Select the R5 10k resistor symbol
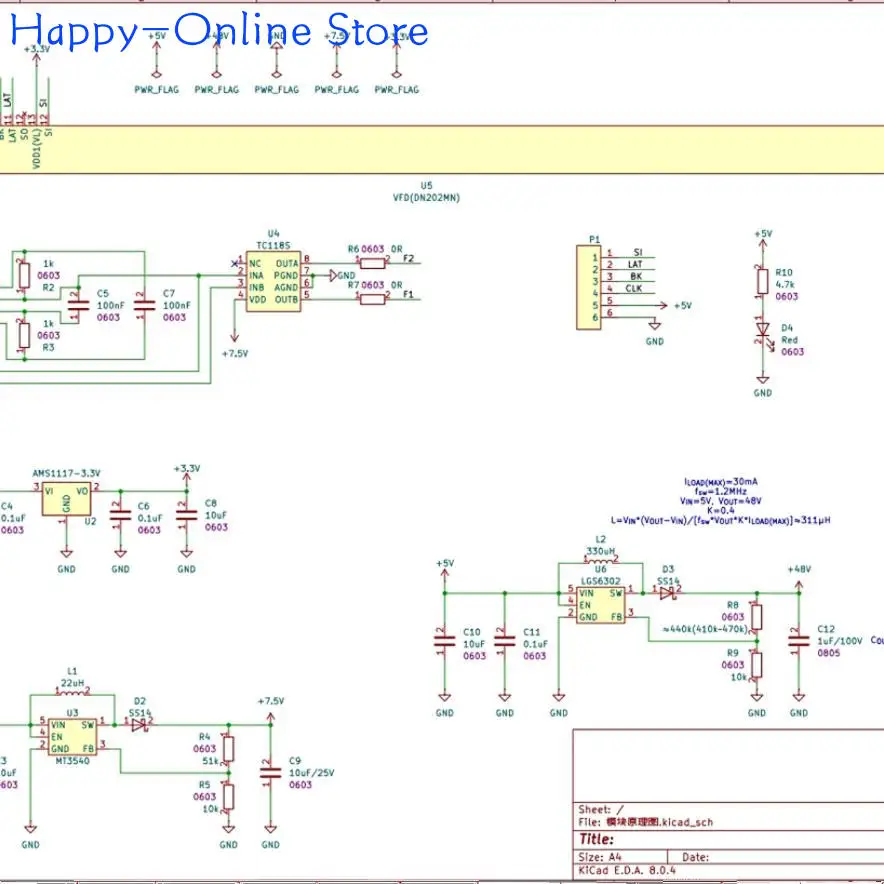Screen dimensions: 884x884 pyautogui.click(x=228, y=797)
